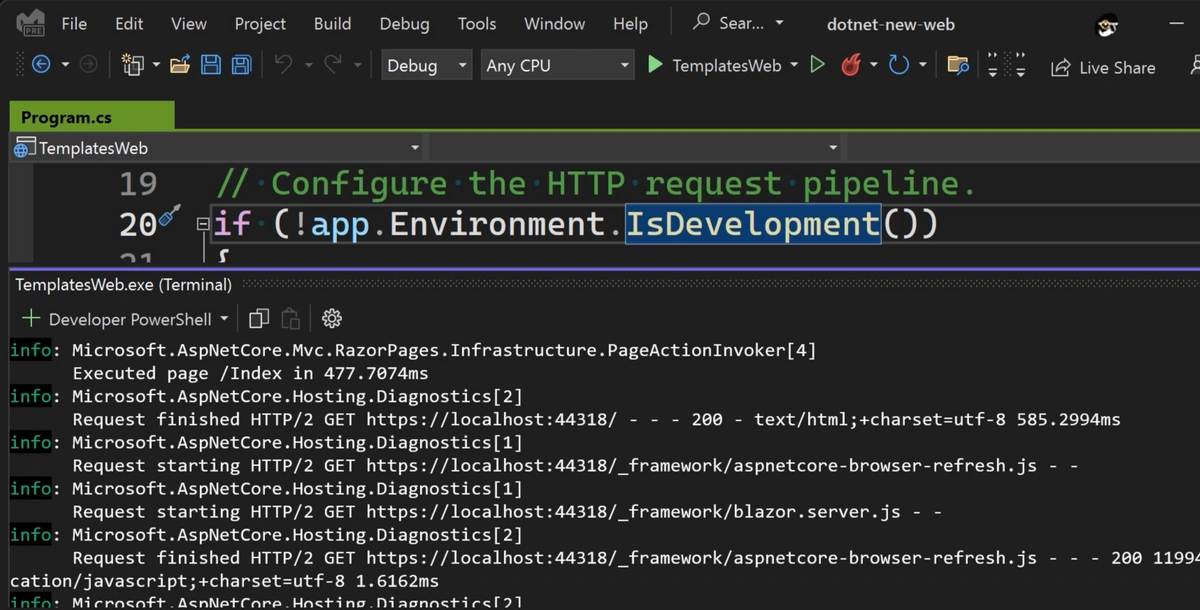The height and width of the screenshot is (610, 1200).
Task: Open terminal settings gear icon
Action: tap(332, 318)
